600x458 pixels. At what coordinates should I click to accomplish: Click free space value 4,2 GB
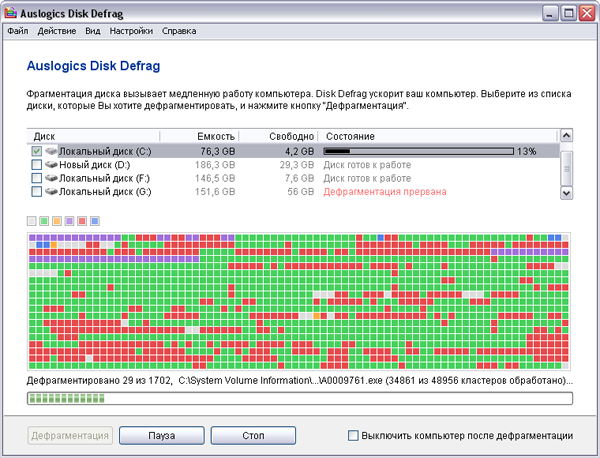tap(300, 152)
